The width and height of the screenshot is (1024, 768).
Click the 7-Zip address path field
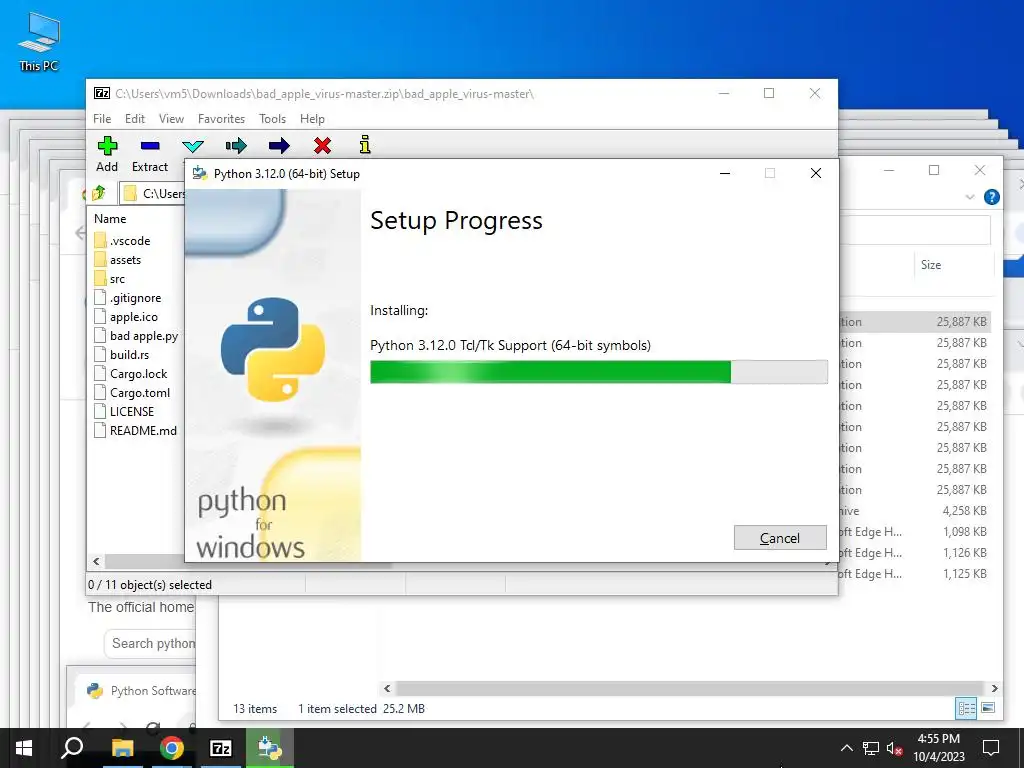pyautogui.click(x=153, y=193)
